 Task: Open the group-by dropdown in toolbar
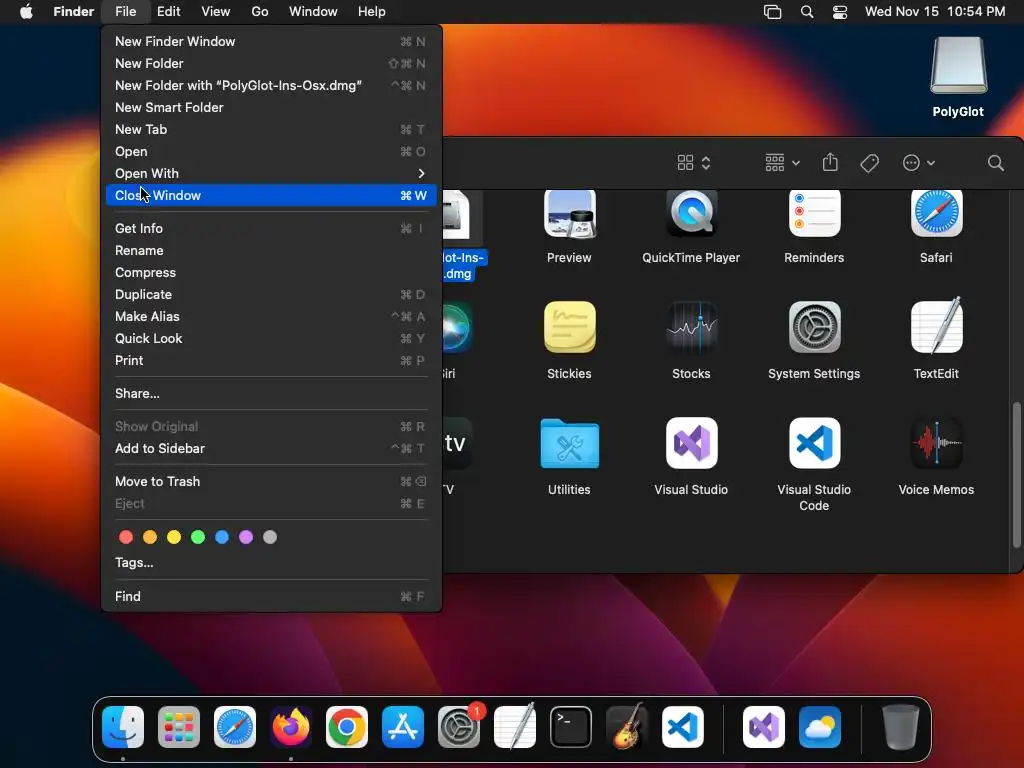pos(782,163)
